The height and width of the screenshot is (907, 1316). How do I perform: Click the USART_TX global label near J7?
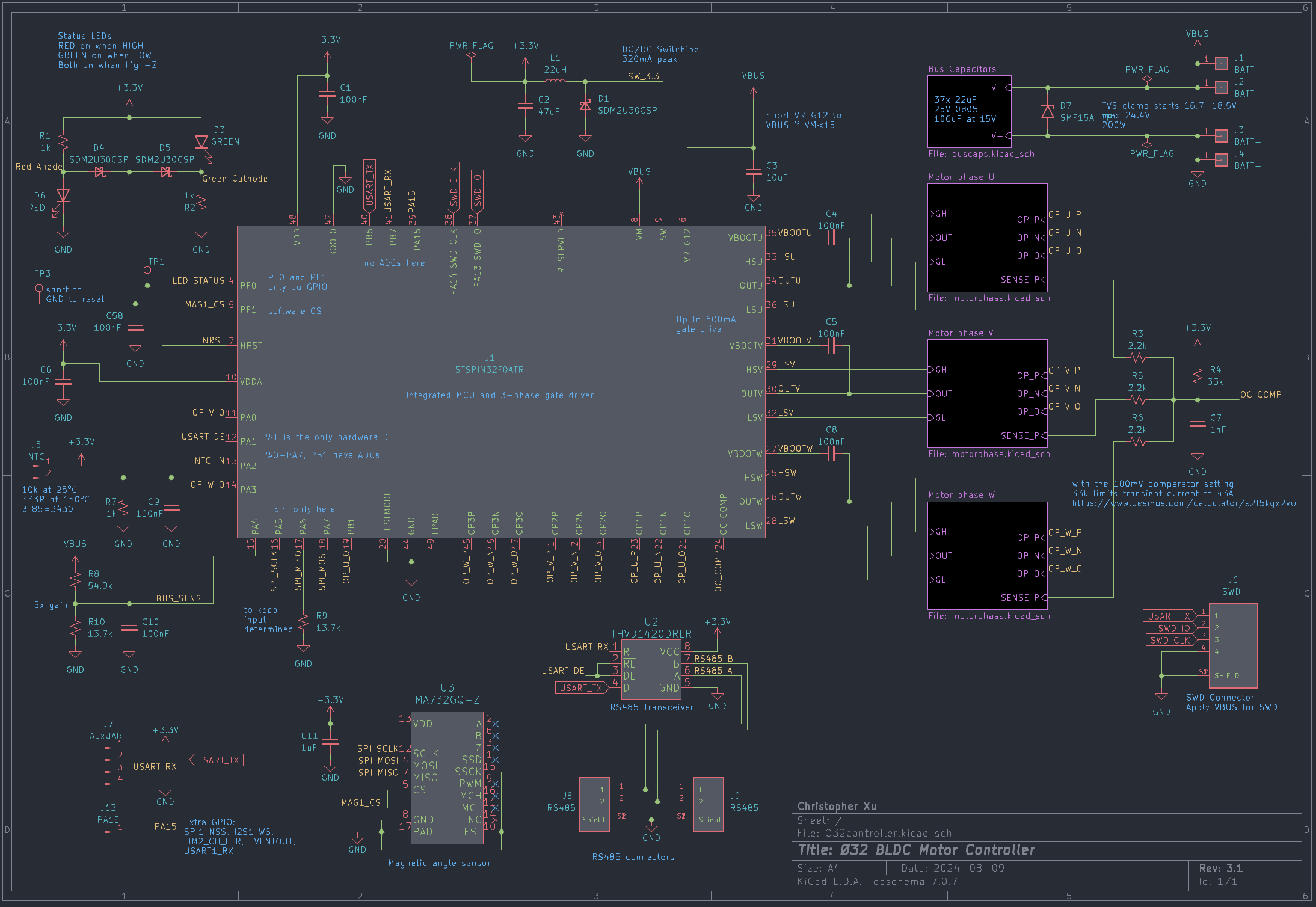217,760
